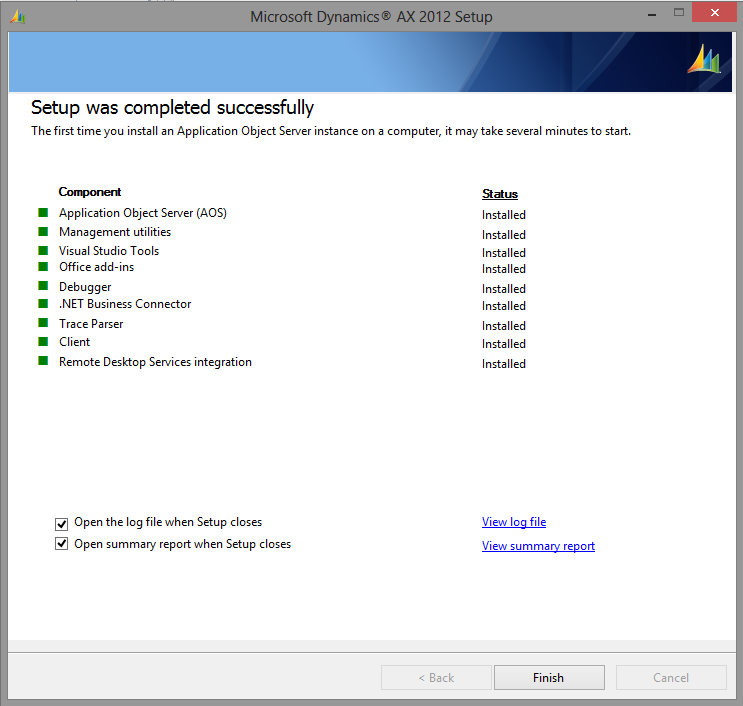
Task: Click green status square beside .NET Business Connector
Action: coord(43,303)
